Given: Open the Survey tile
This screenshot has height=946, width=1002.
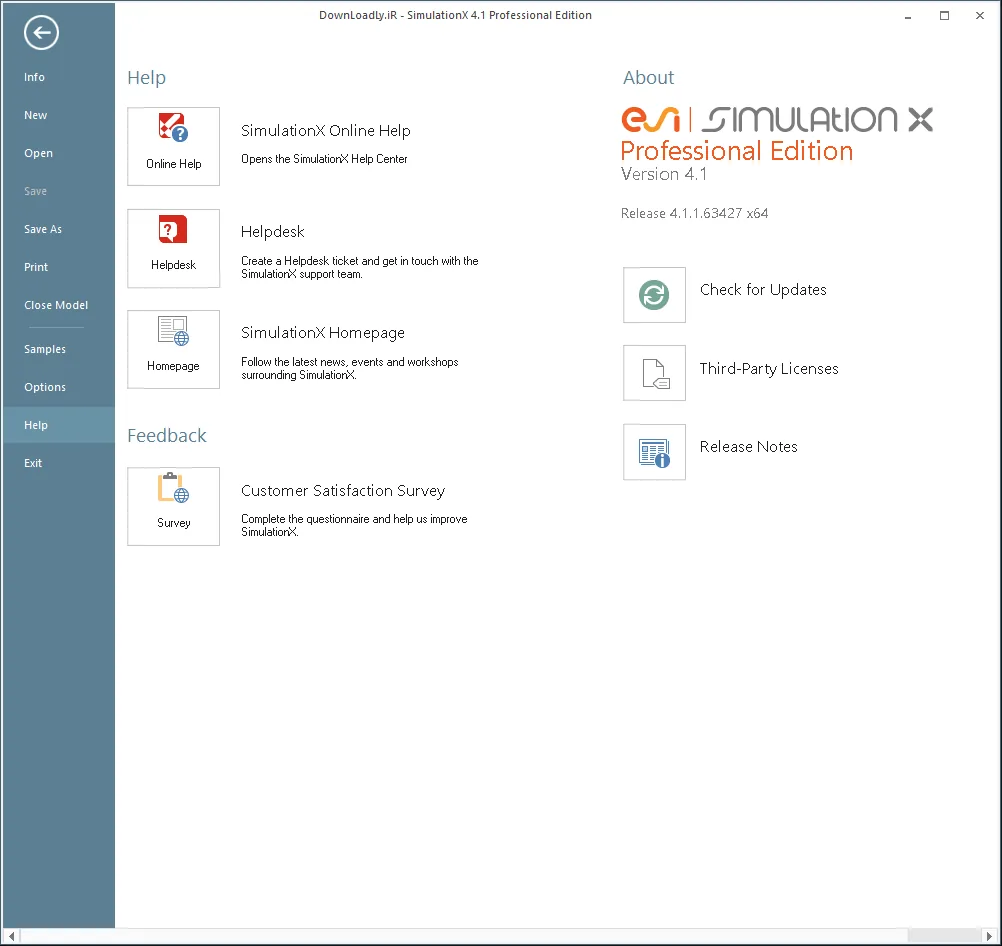Looking at the screenshot, I should coord(173,506).
